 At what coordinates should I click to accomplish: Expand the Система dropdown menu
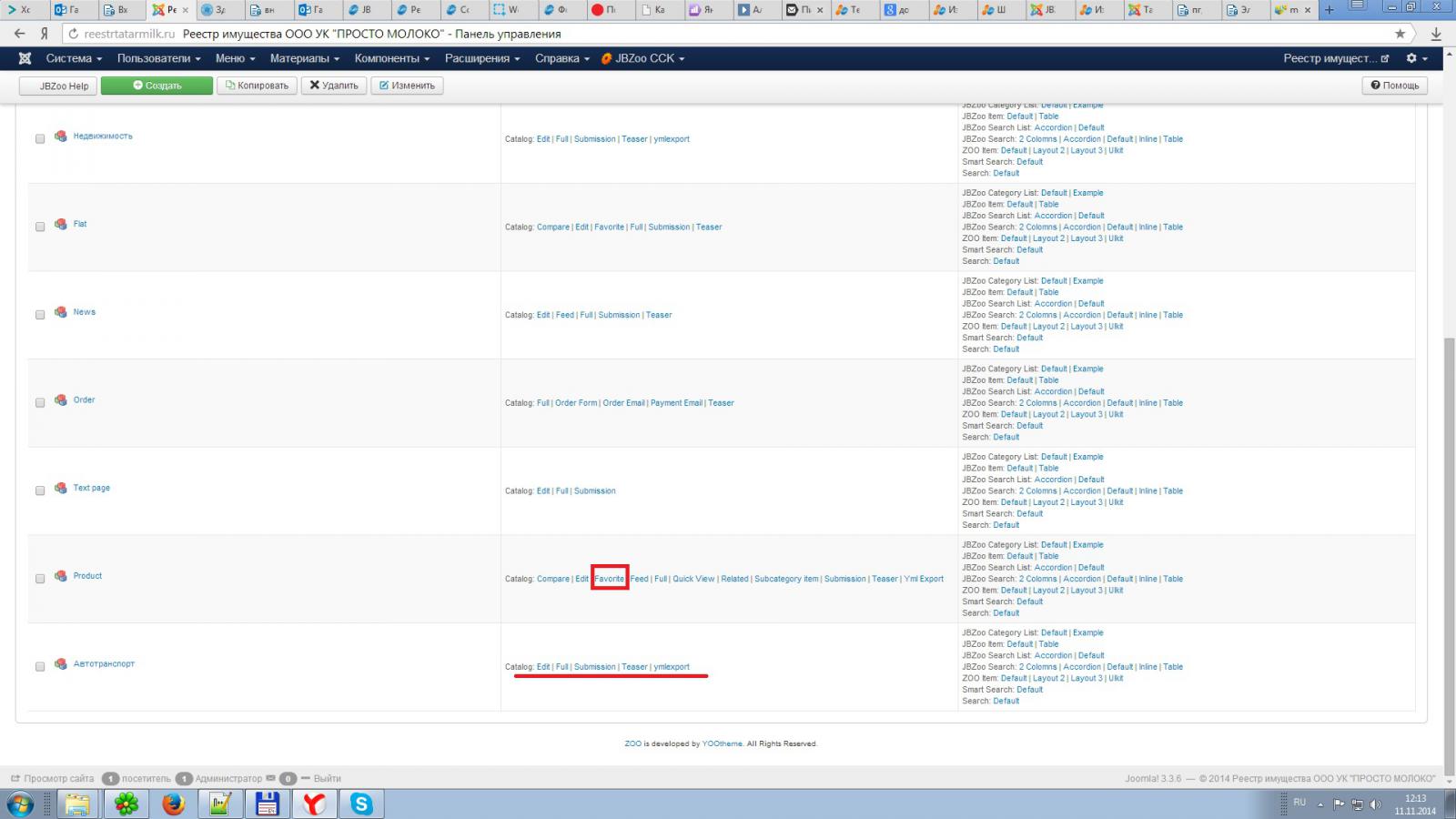tap(74, 58)
